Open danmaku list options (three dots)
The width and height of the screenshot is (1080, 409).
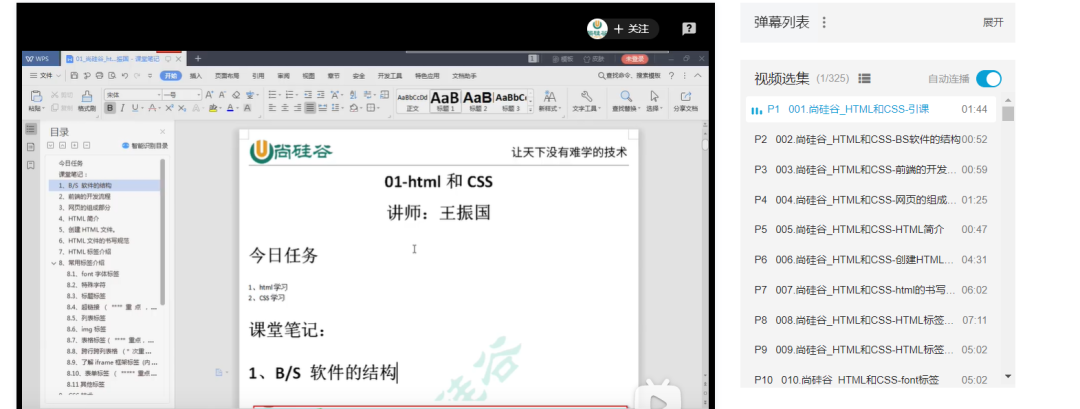[824, 23]
